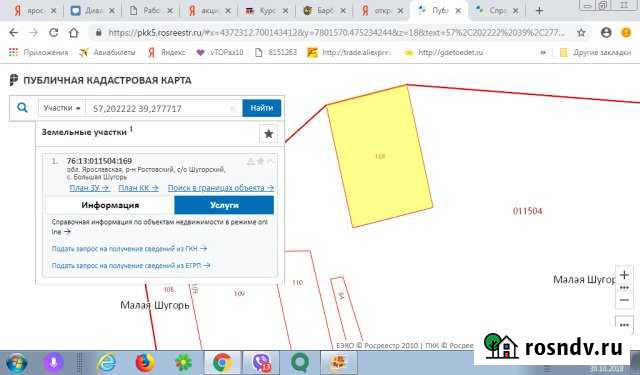Clear the search field with X
The height and width of the screenshot is (375, 640).
[232, 109]
